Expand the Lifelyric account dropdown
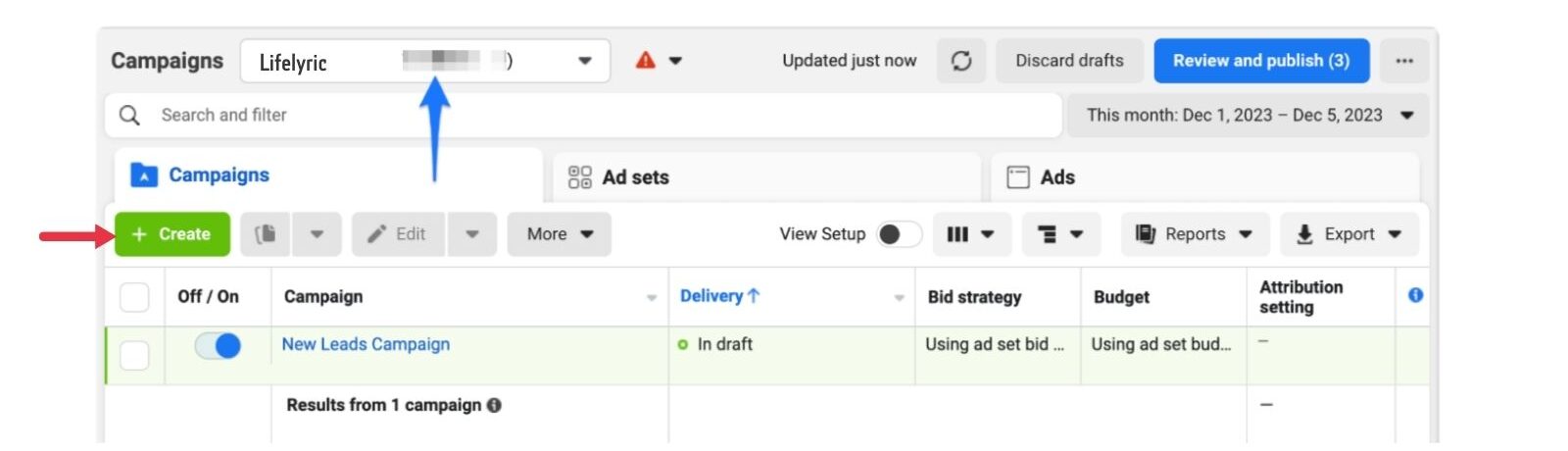 point(584,61)
